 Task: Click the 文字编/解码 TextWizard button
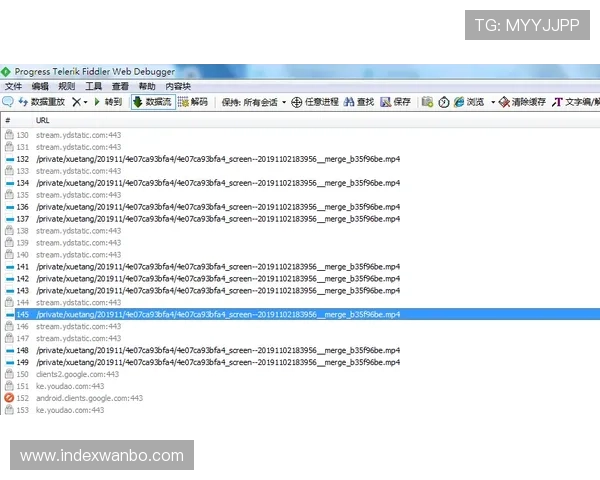point(577,102)
